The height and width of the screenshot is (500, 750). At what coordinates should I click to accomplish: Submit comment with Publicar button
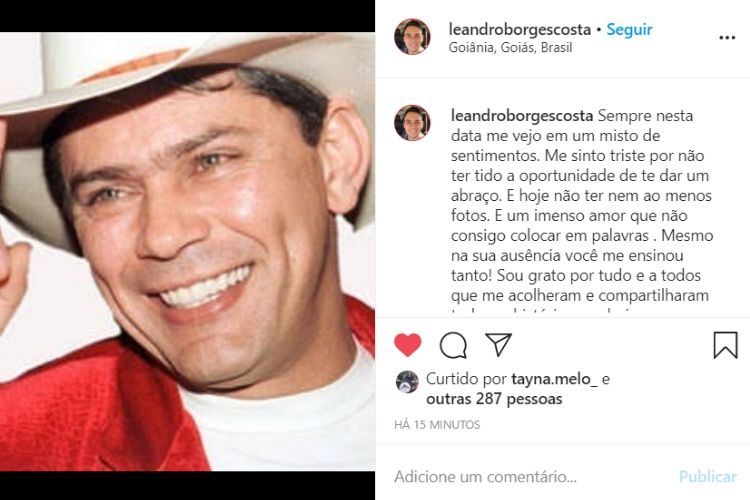(x=707, y=477)
